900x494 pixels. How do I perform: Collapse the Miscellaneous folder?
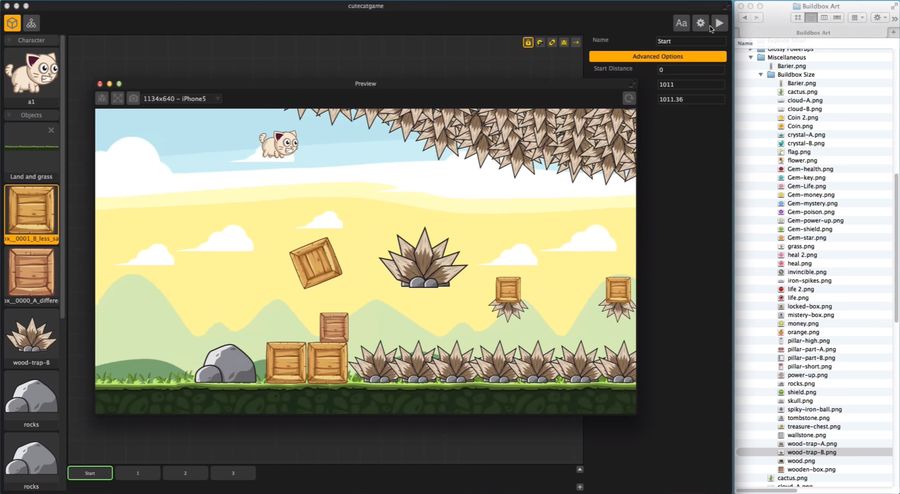click(751, 58)
